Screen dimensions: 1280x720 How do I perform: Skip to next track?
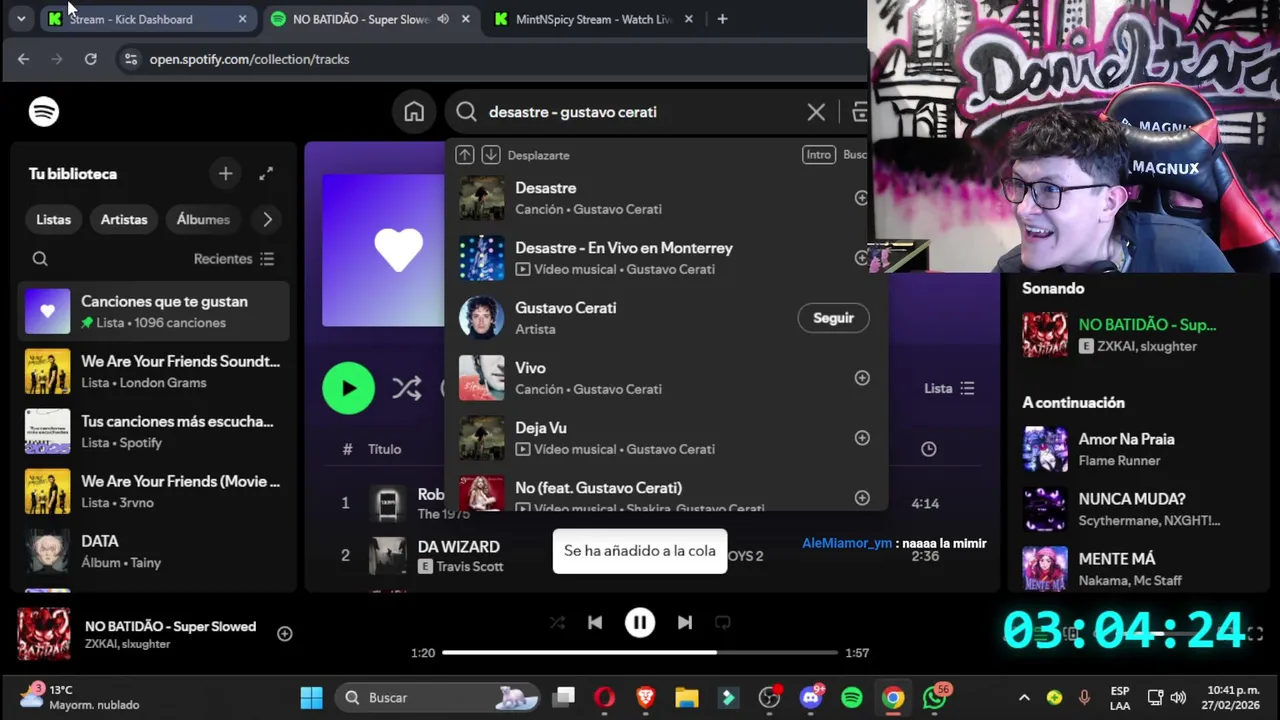point(685,622)
